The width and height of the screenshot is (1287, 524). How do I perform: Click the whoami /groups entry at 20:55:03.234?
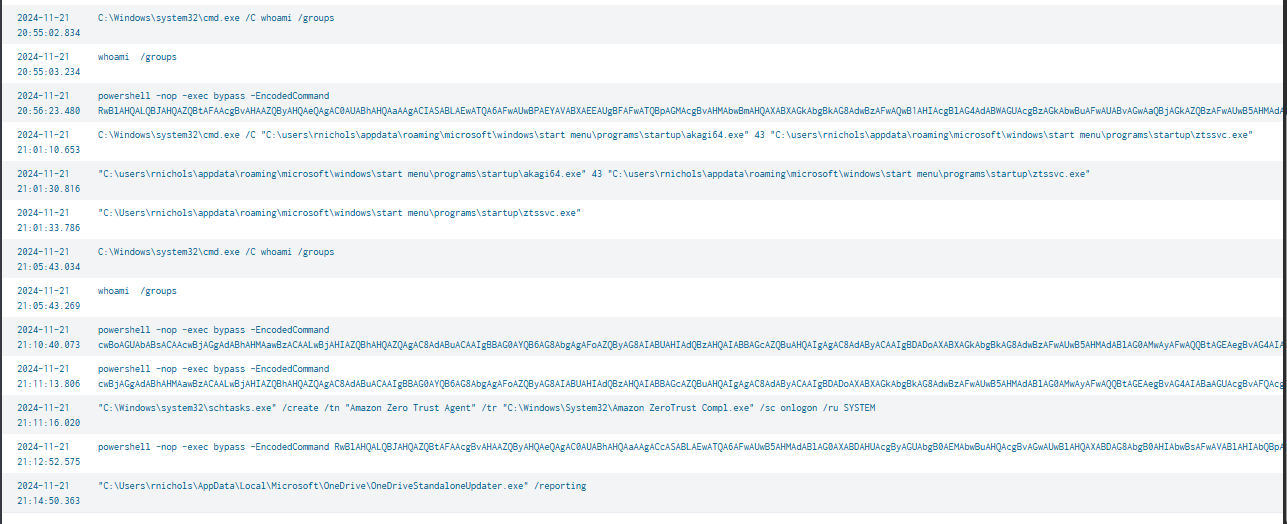pos(137,58)
